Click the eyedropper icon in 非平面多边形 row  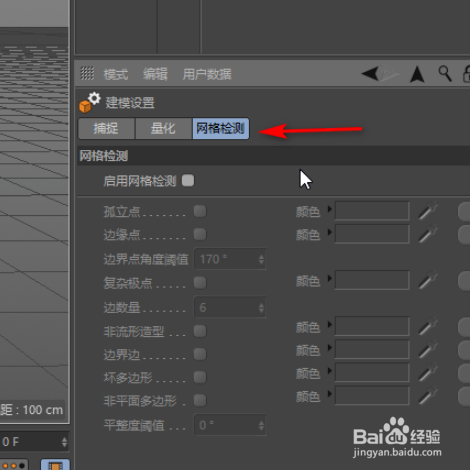click(x=428, y=395)
